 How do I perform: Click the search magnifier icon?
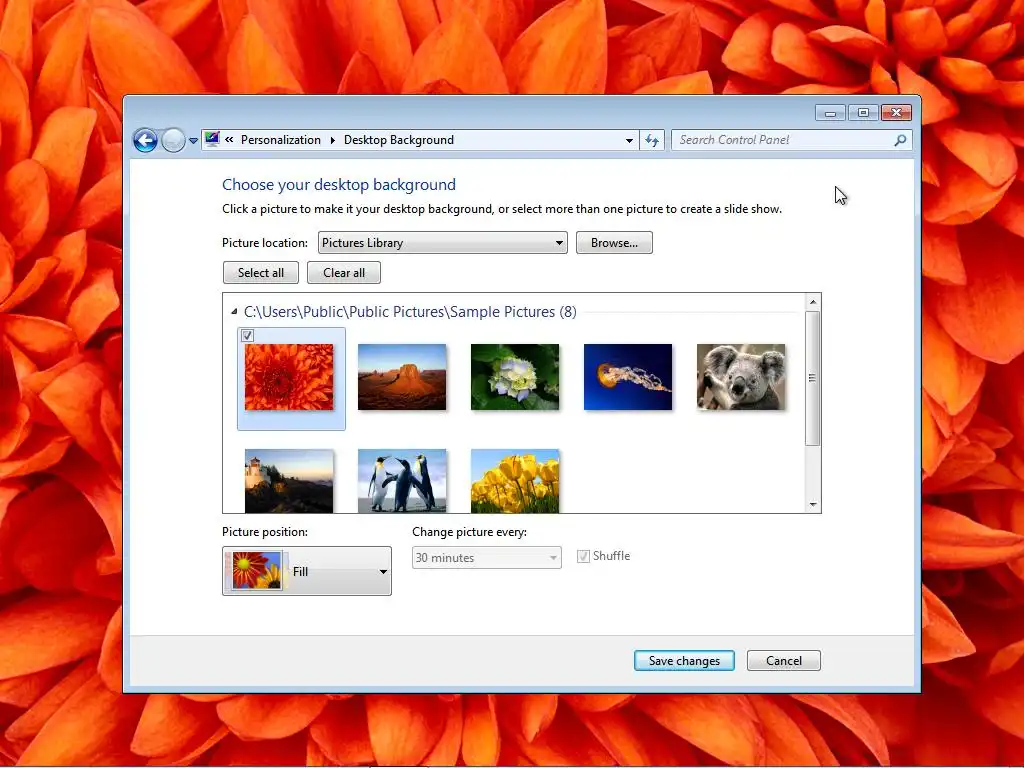tap(900, 140)
